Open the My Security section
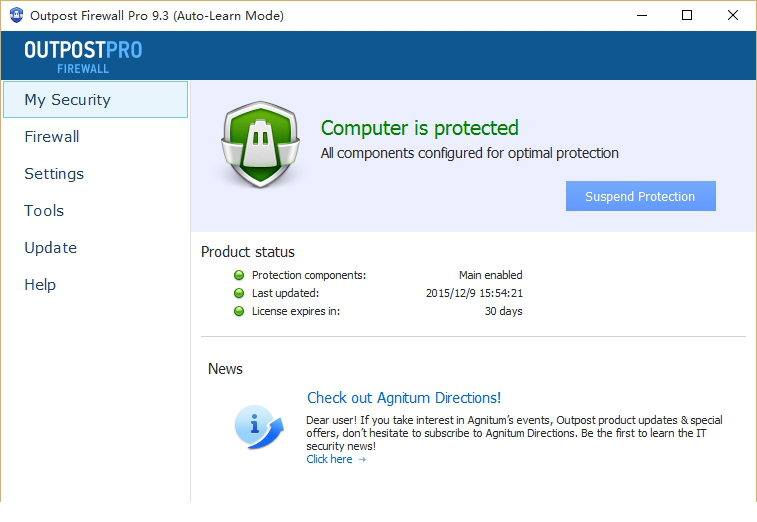The height and width of the screenshot is (522, 757). [x=96, y=99]
